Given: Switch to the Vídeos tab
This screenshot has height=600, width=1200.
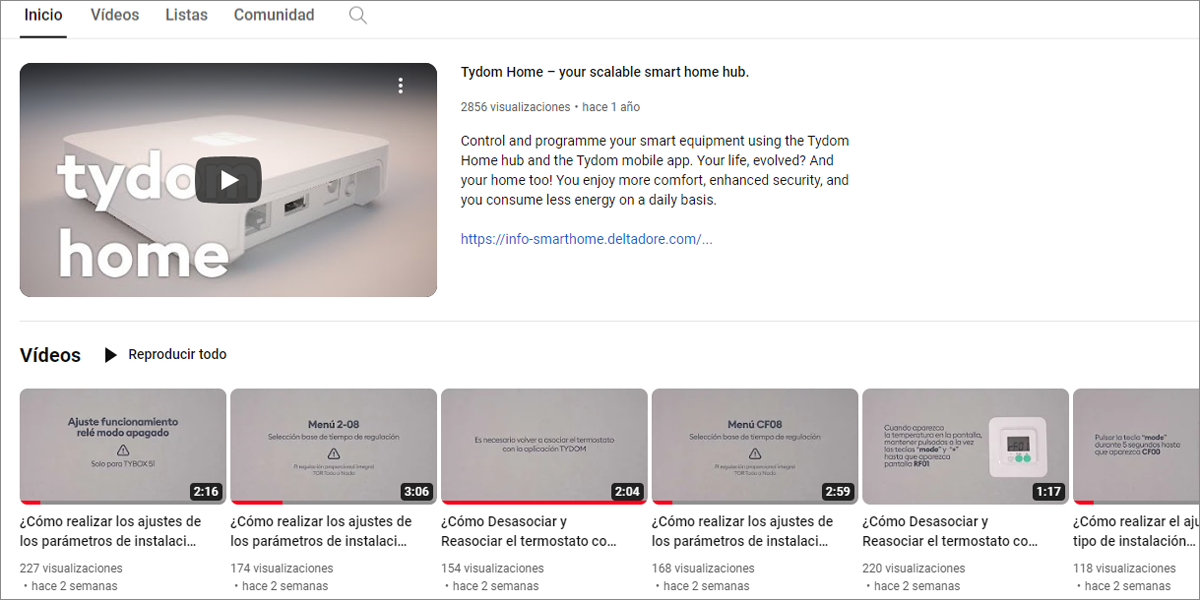Looking at the screenshot, I should [114, 15].
